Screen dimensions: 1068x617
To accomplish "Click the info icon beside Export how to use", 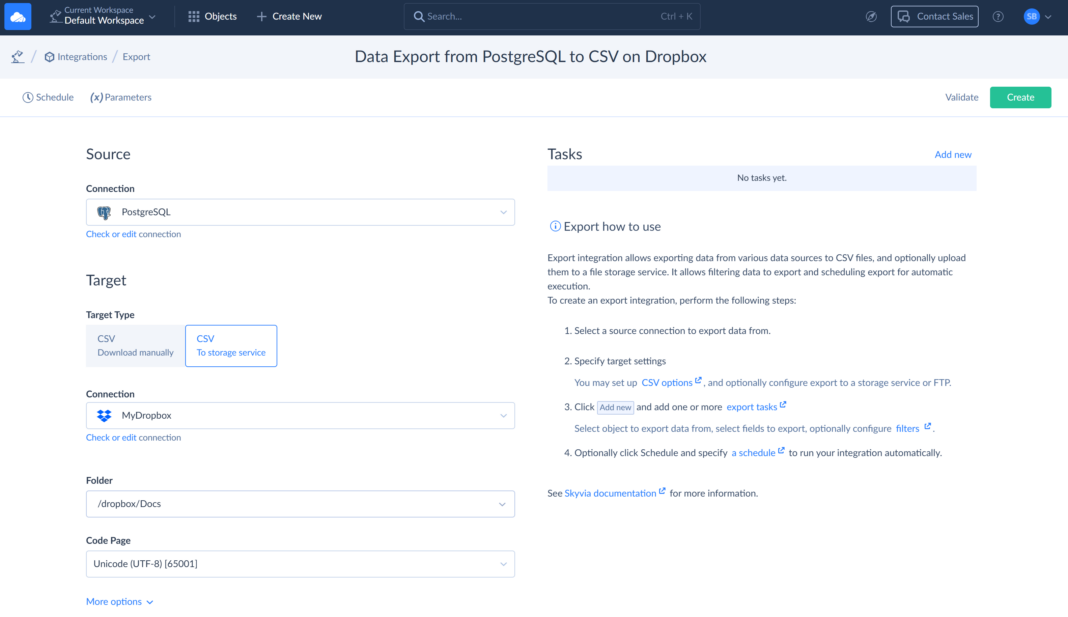I will 553,226.
